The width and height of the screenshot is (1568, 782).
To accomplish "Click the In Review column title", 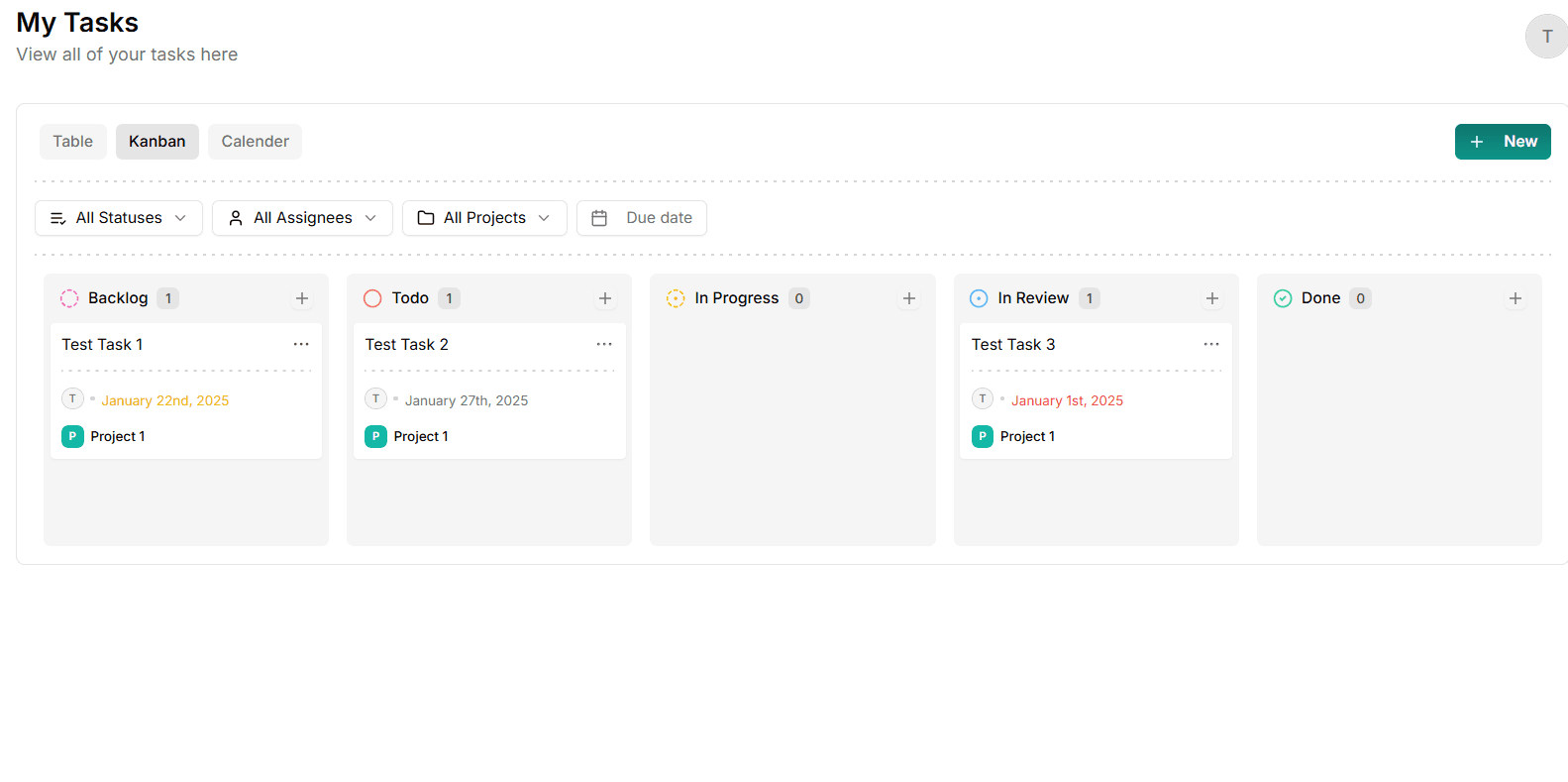I will (1033, 298).
